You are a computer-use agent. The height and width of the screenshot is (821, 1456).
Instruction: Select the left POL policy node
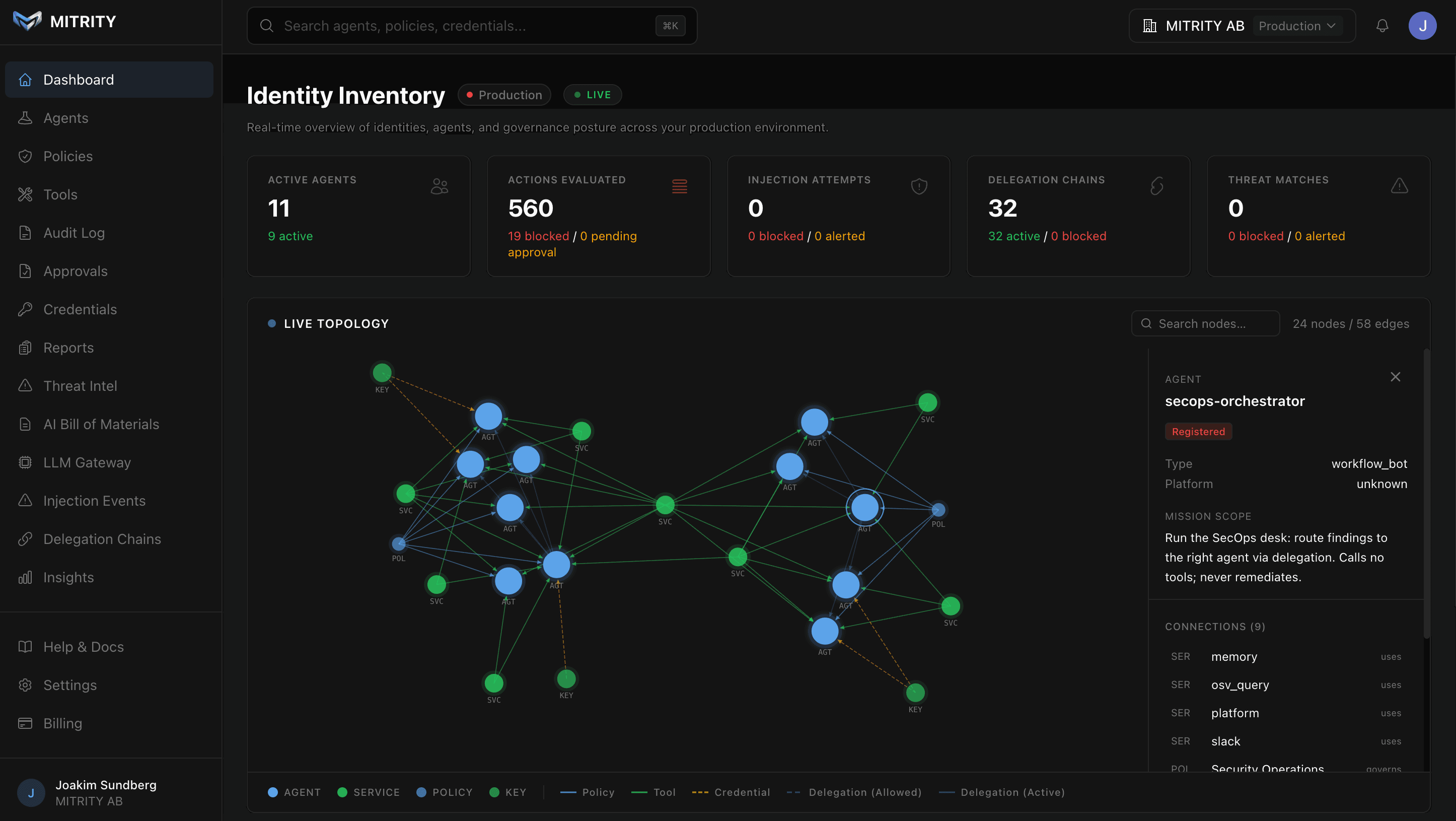click(x=398, y=543)
